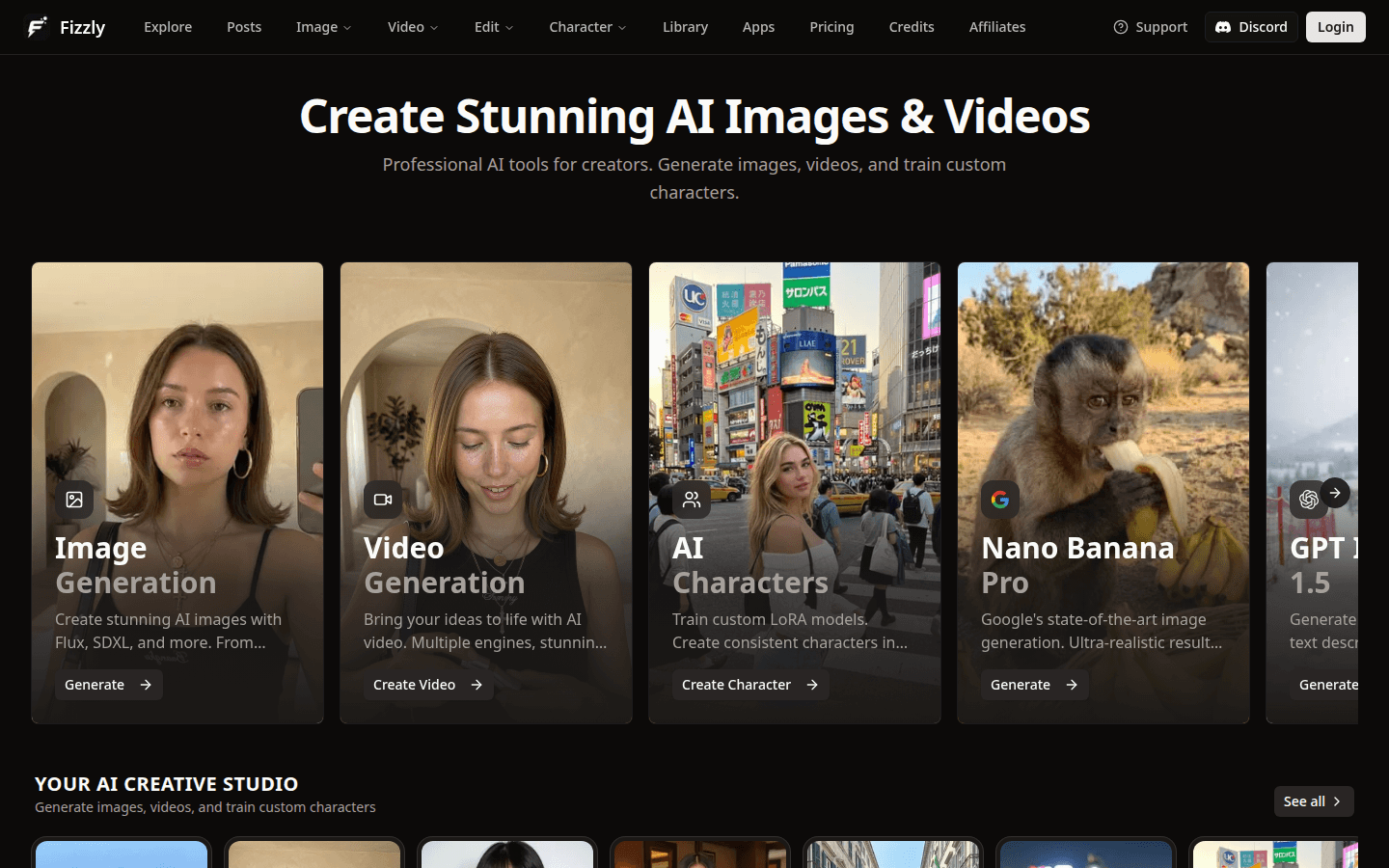Open the Image dropdown menu
Image resolution: width=1389 pixels, height=868 pixels.
323,27
